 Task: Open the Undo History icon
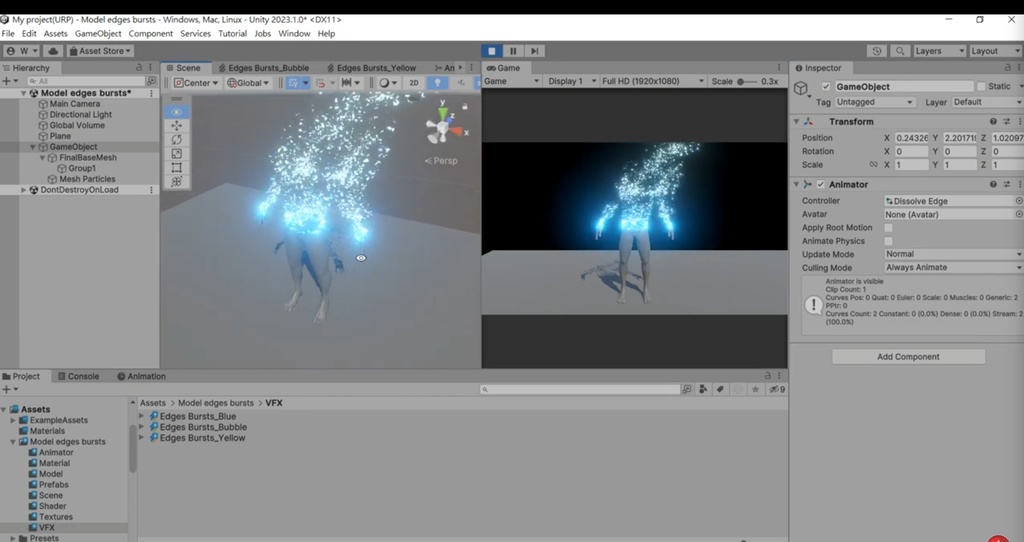click(x=876, y=51)
